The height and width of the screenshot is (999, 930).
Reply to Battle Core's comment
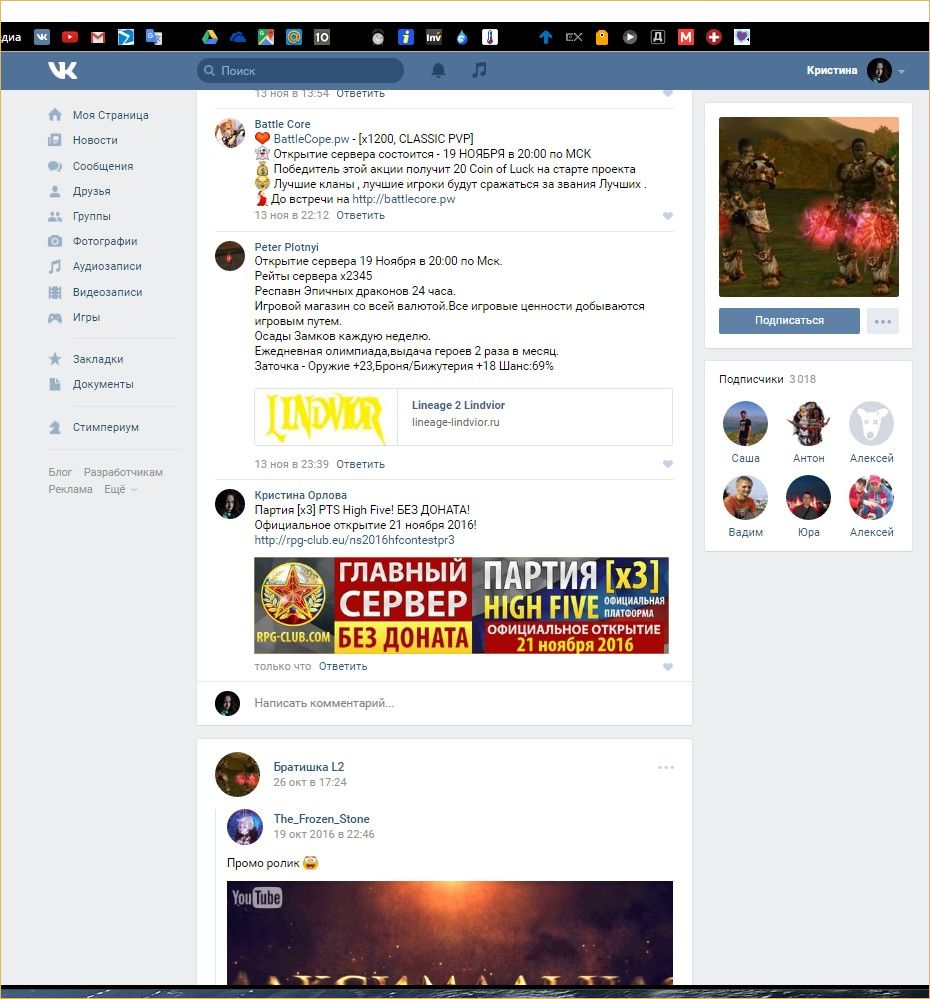coord(361,215)
